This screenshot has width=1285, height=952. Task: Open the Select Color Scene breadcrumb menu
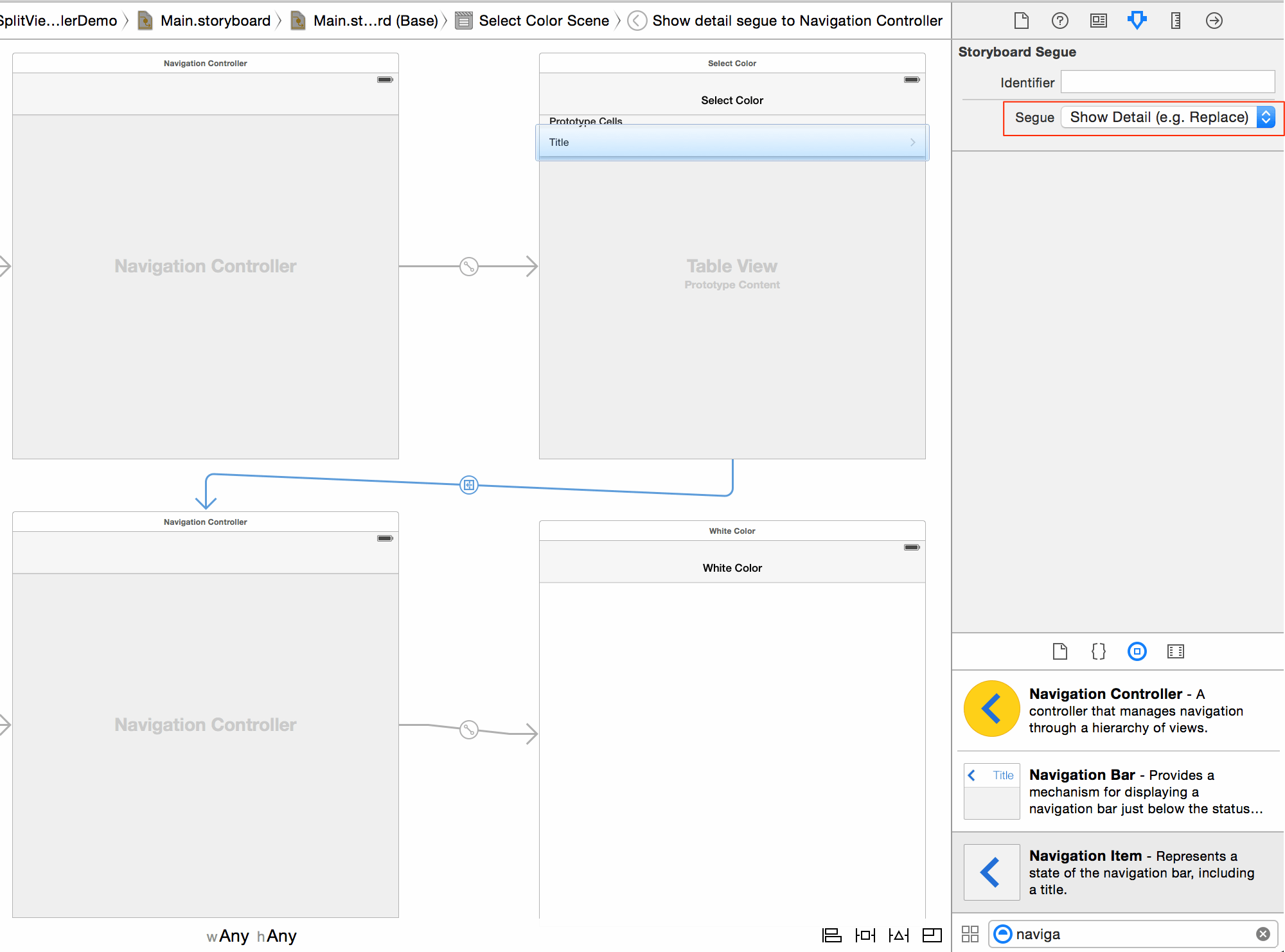click(543, 20)
